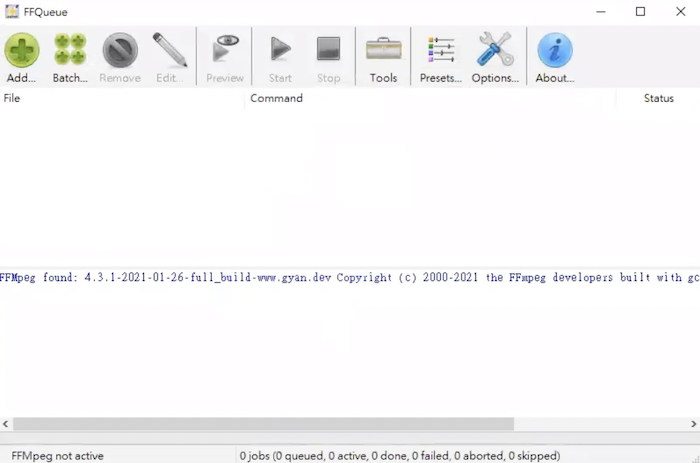Viewport: 700px width, 463px height.
Task: Open Options wrench and screwdriver icon
Action: click(495, 49)
